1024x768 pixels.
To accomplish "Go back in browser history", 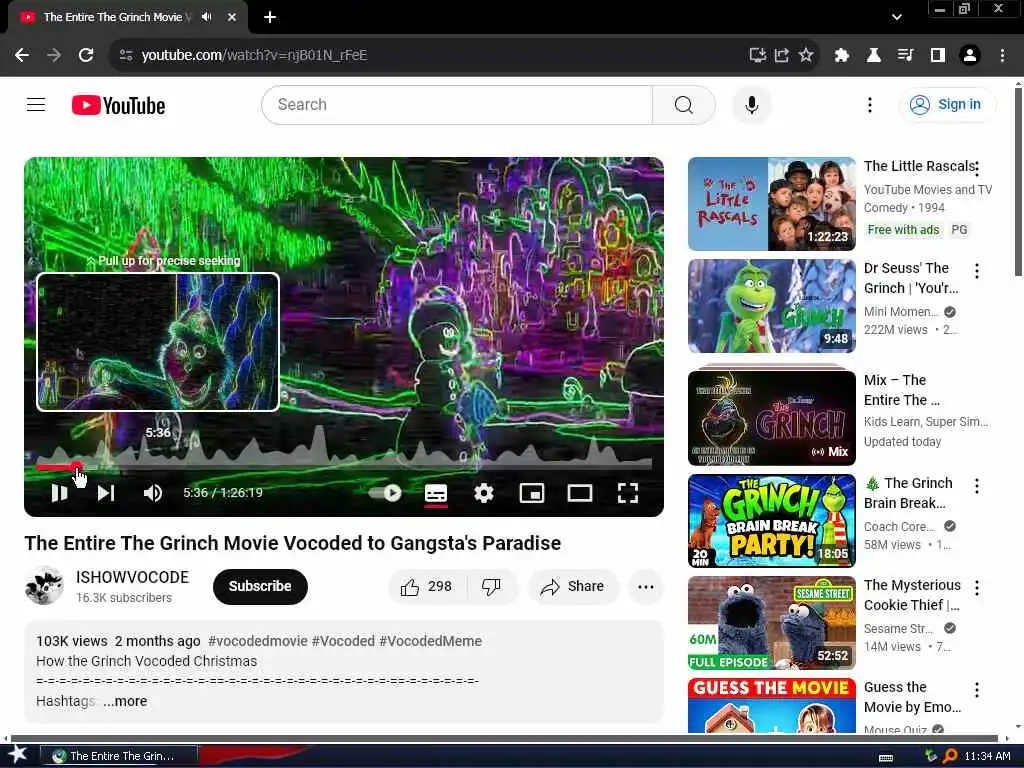I will (x=22, y=55).
